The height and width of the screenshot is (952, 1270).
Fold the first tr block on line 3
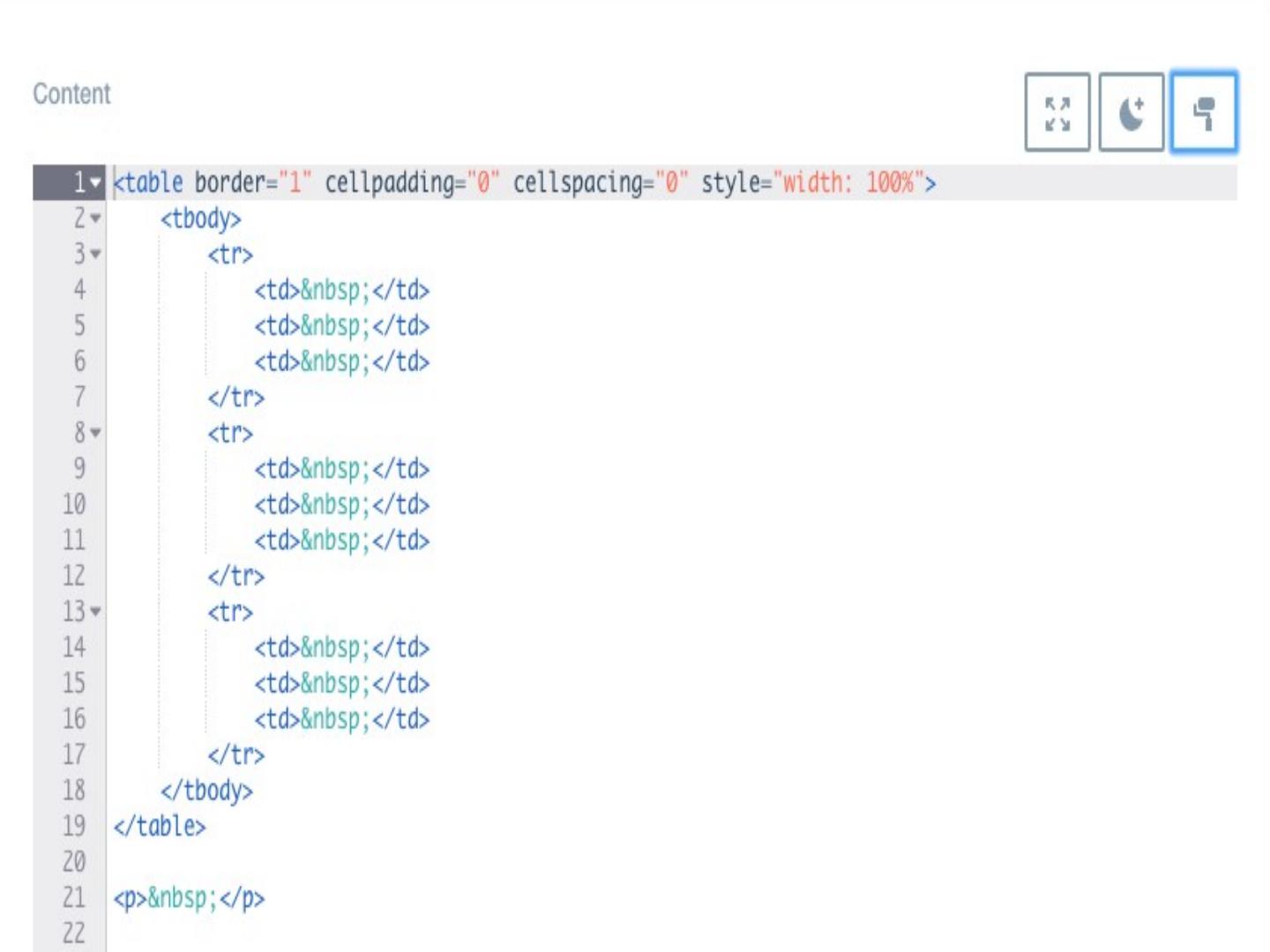95,254
